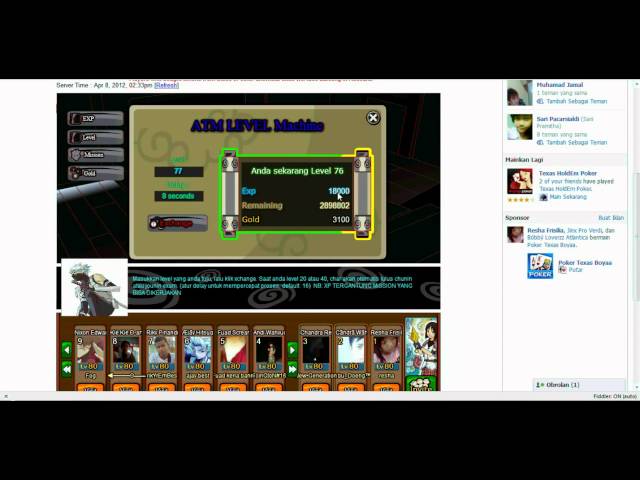Click the page vertical scrollbar
The width and height of the screenshot is (640, 480).
[636, 235]
